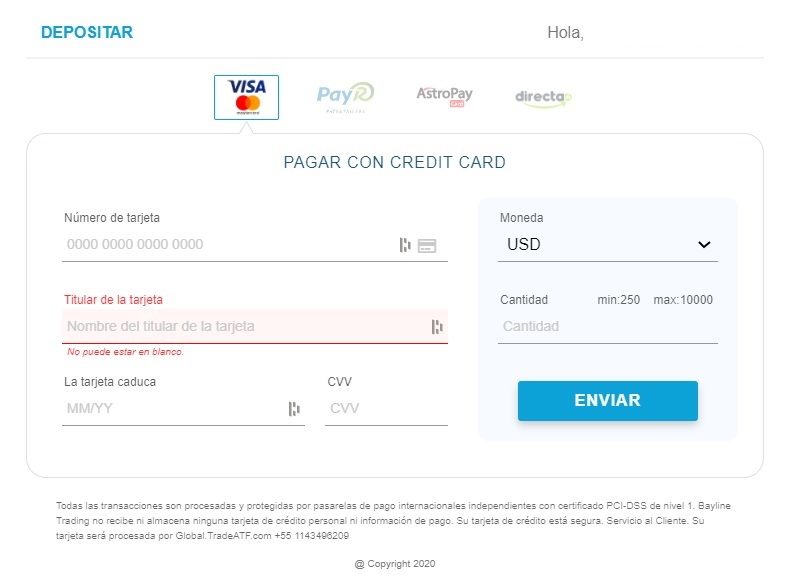Open the Moneda USD currency dropdown
This screenshot has width=788, height=578.
[x=608, y=244]
